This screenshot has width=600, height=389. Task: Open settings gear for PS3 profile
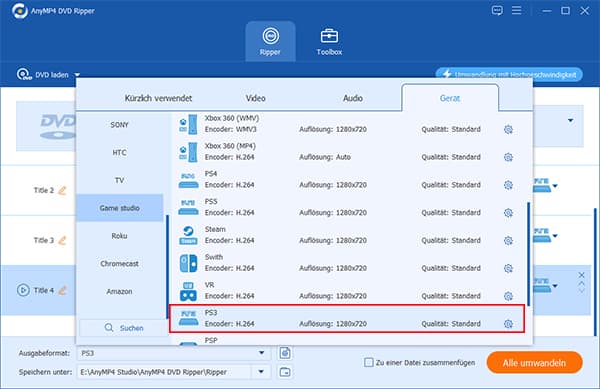pyautogui.click(x=508, y=324)
